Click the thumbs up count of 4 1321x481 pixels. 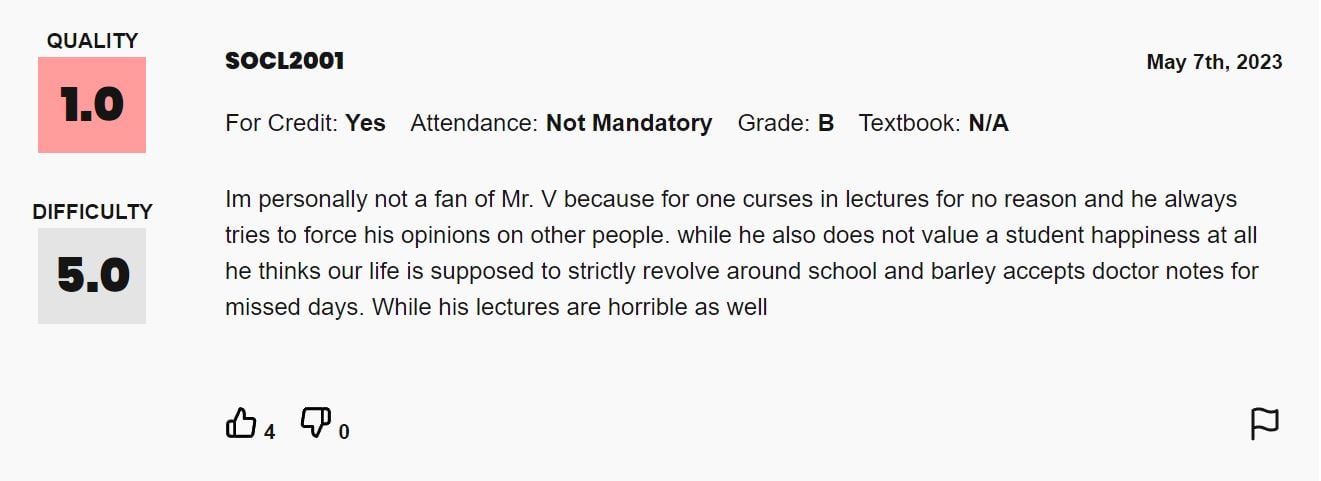(x=269, y=432)
